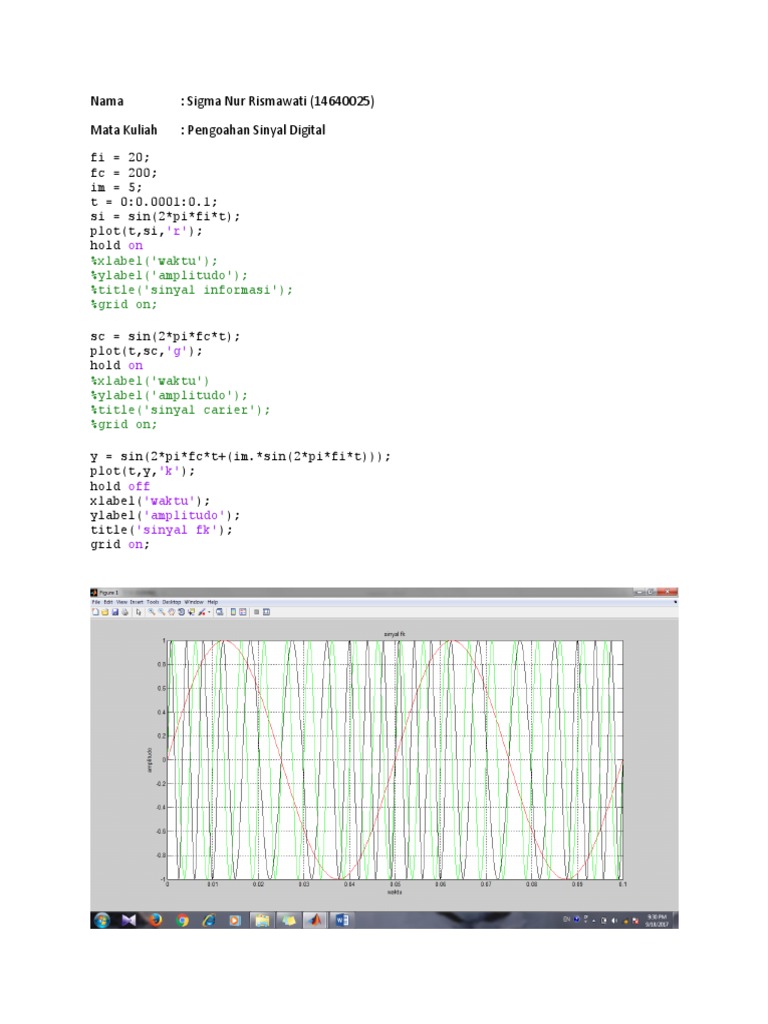Select the Rotate 3D tool
The height and width of the screenshot is (1024, 768).
click(x=182, y=612)
